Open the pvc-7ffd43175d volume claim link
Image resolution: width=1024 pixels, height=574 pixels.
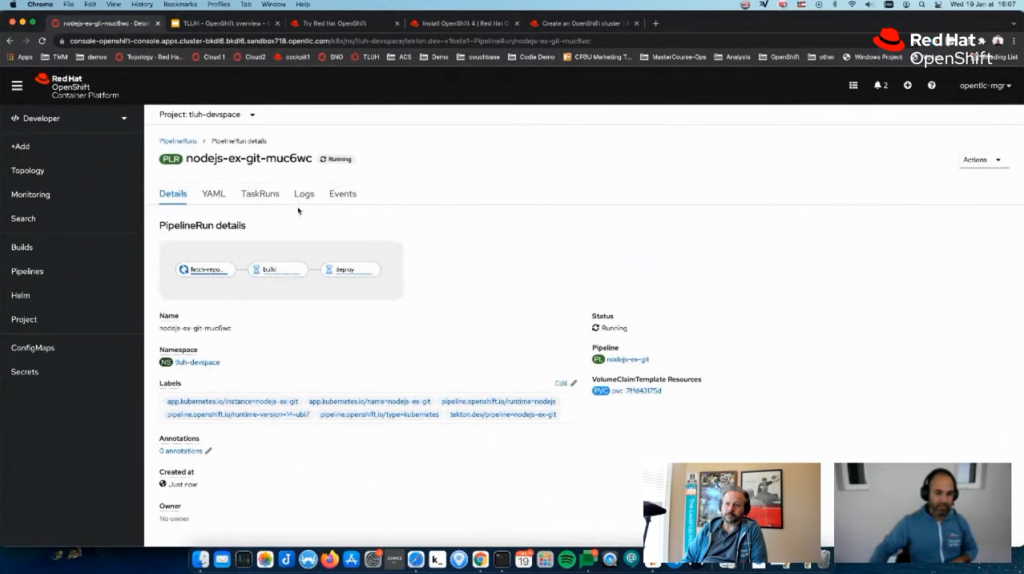coord(636,391)
